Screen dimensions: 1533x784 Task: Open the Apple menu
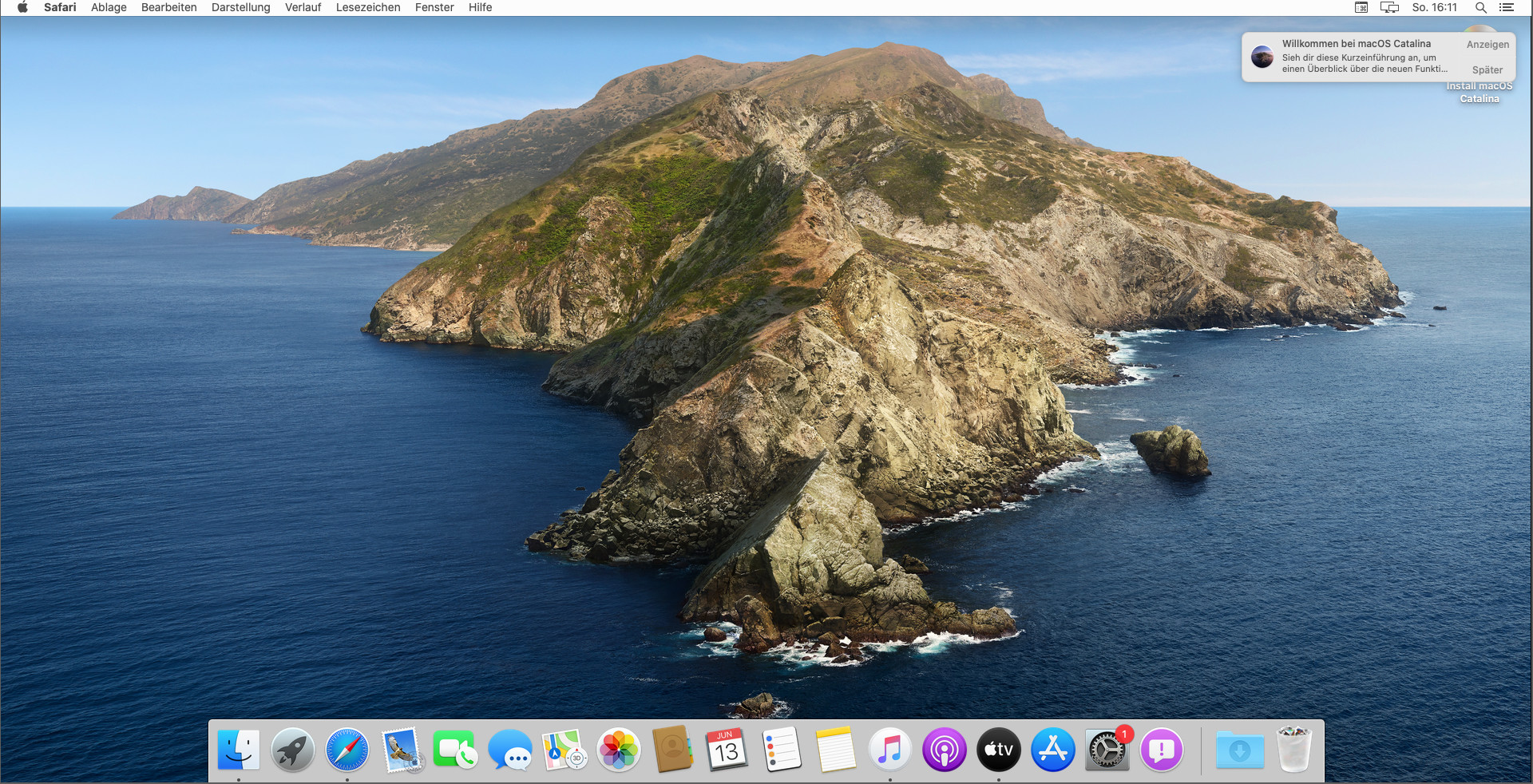[x=22, y=7]
